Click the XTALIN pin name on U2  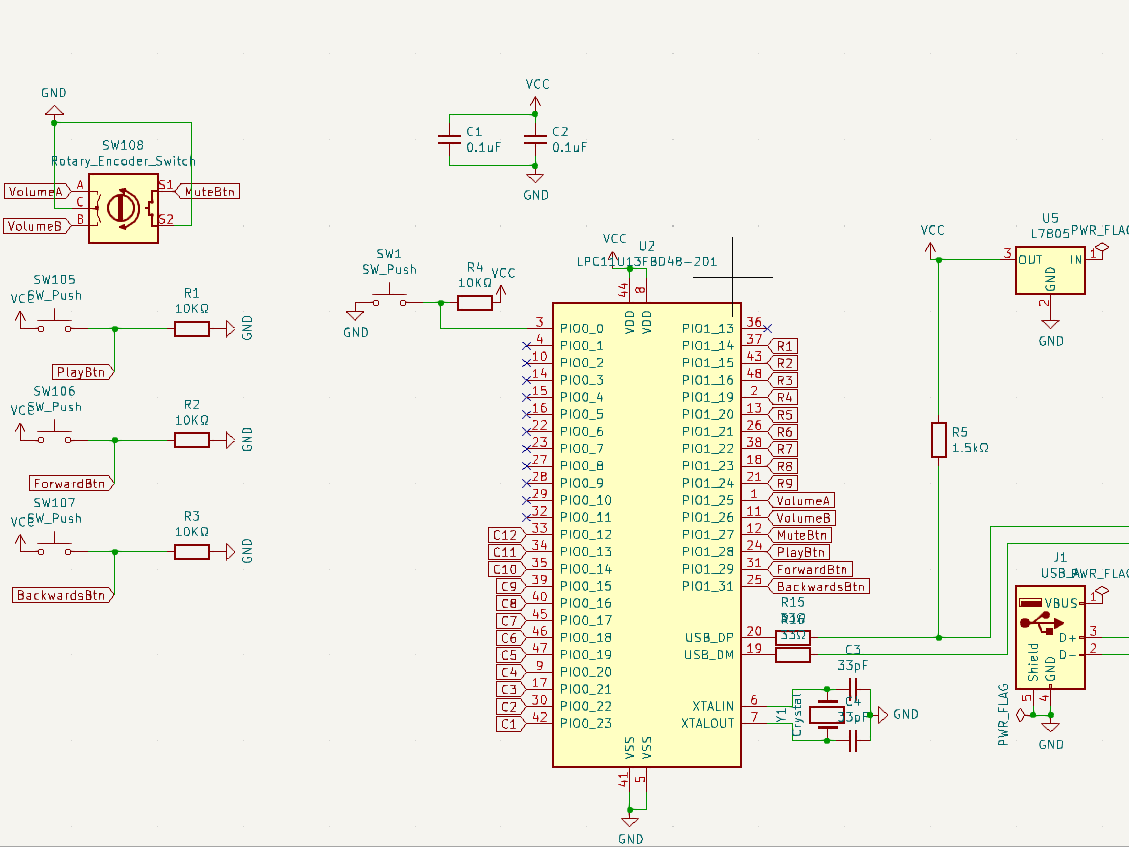(x=713, y=706)
